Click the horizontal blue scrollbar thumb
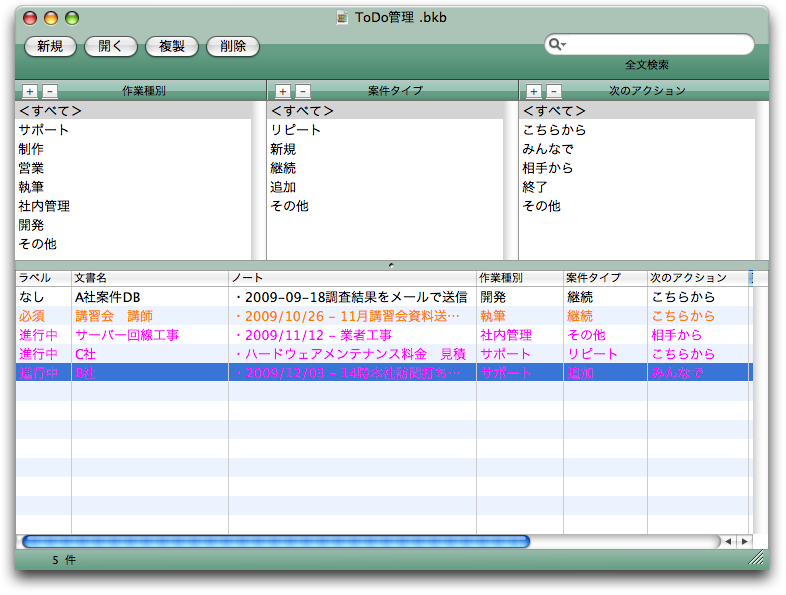 click(x=275, y=541)
